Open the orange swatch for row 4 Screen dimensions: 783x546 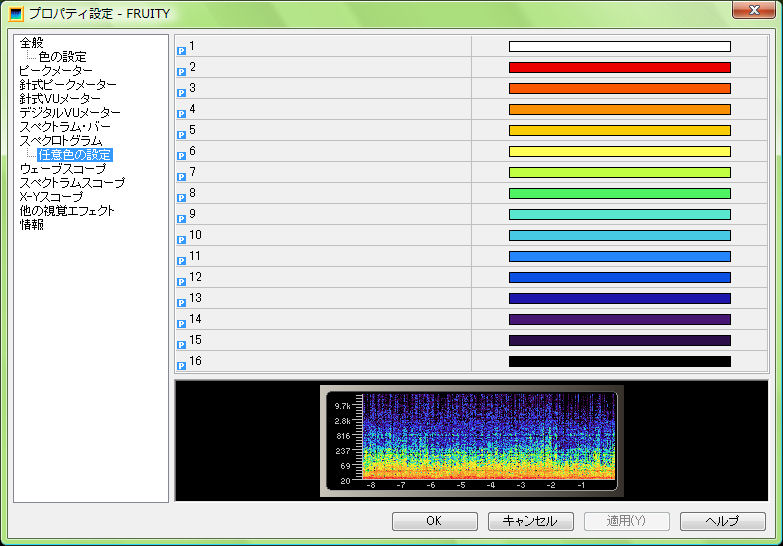pyautogui.click(x=620, y=109)
